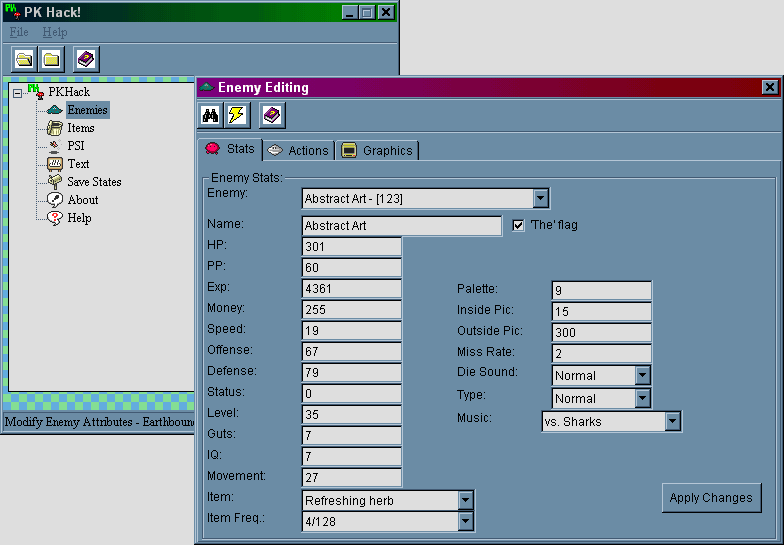Image resolution: width=784 pixels, height=545 pixels.
Task: Minimize the PK Hack main window
Action: (350, 12)
